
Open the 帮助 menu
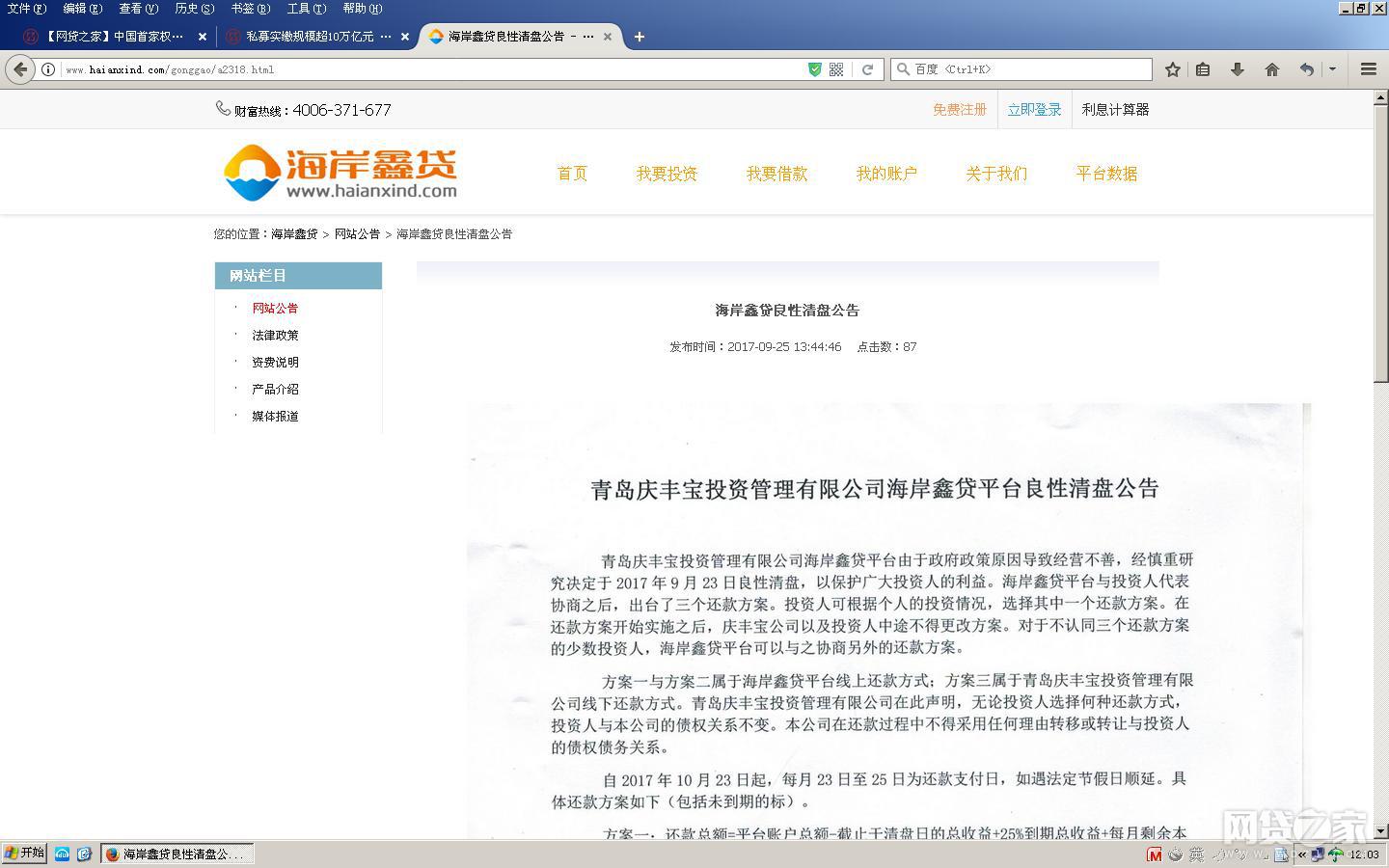click(362, 9)
